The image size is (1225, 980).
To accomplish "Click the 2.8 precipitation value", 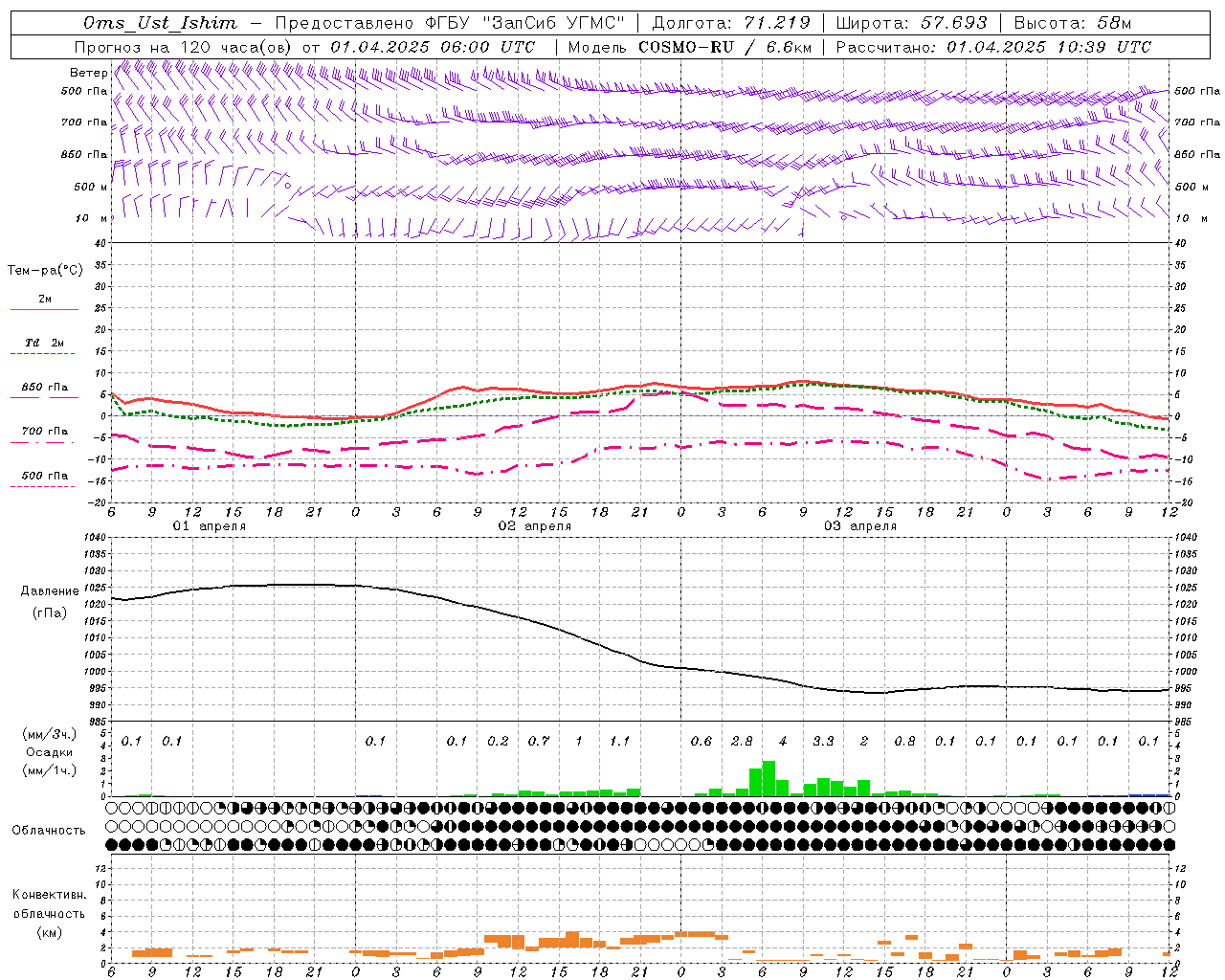I will coord(742,741).
